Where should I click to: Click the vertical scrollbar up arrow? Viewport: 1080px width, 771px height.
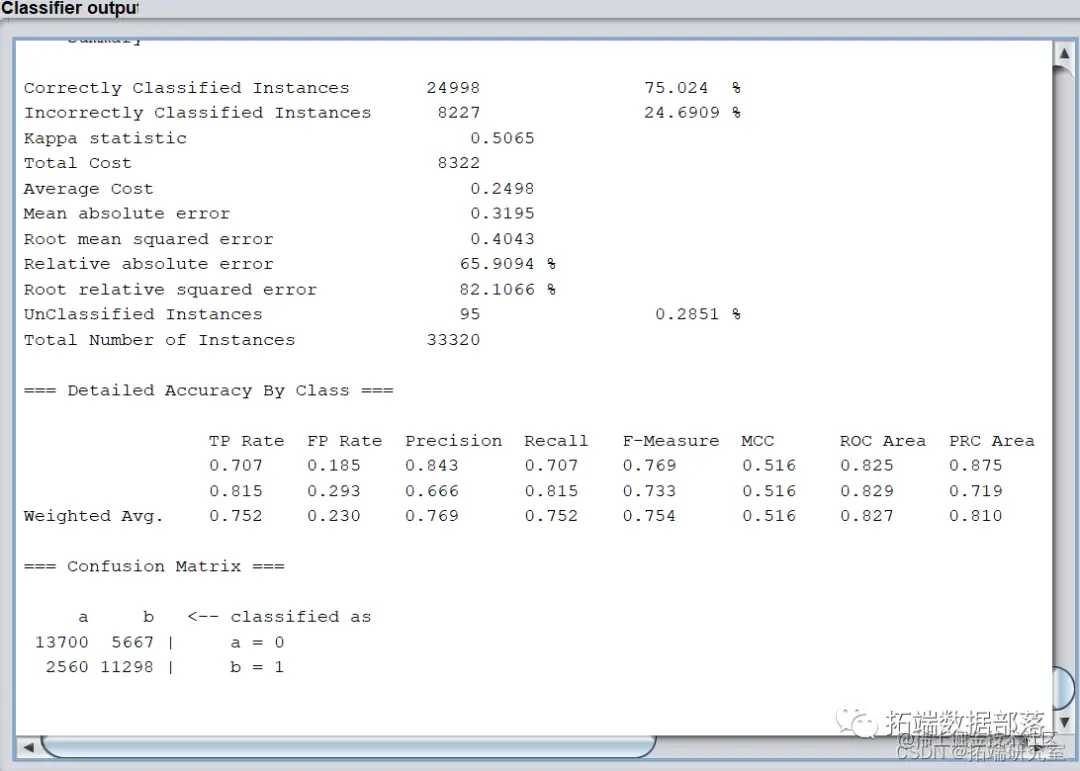coord(1064,54)
